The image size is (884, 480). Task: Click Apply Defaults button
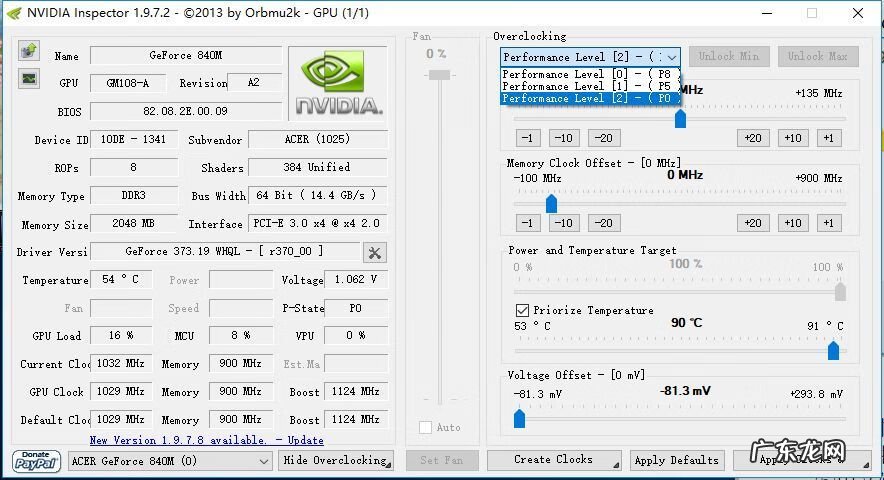[676, 461]
